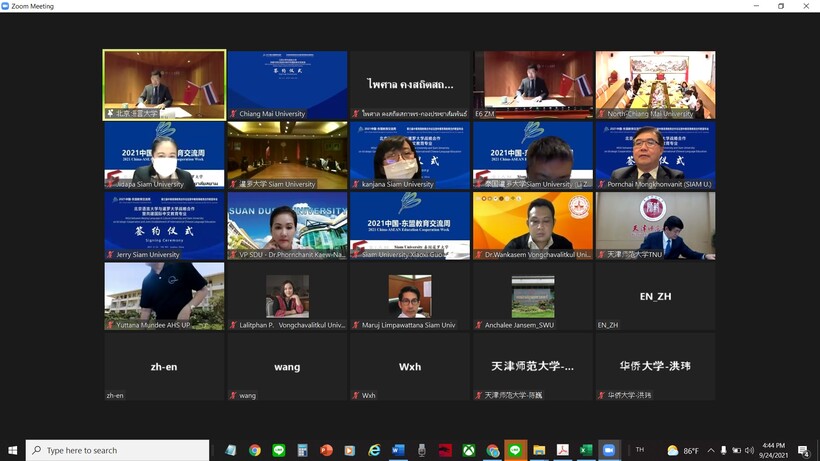Open the volume control in the system tray
Screen dimensions: 820x461
749,450
